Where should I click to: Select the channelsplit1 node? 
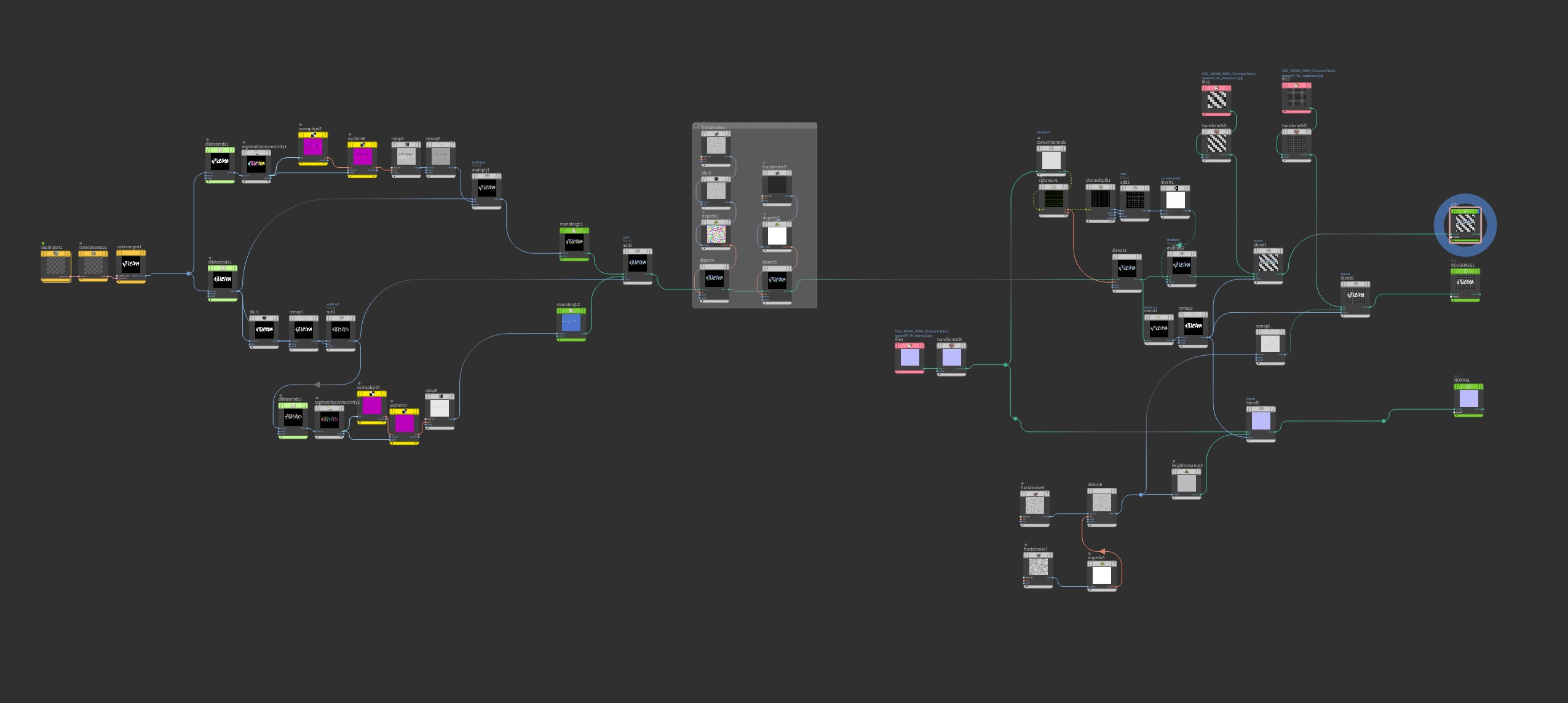(x=1101, y=203)
